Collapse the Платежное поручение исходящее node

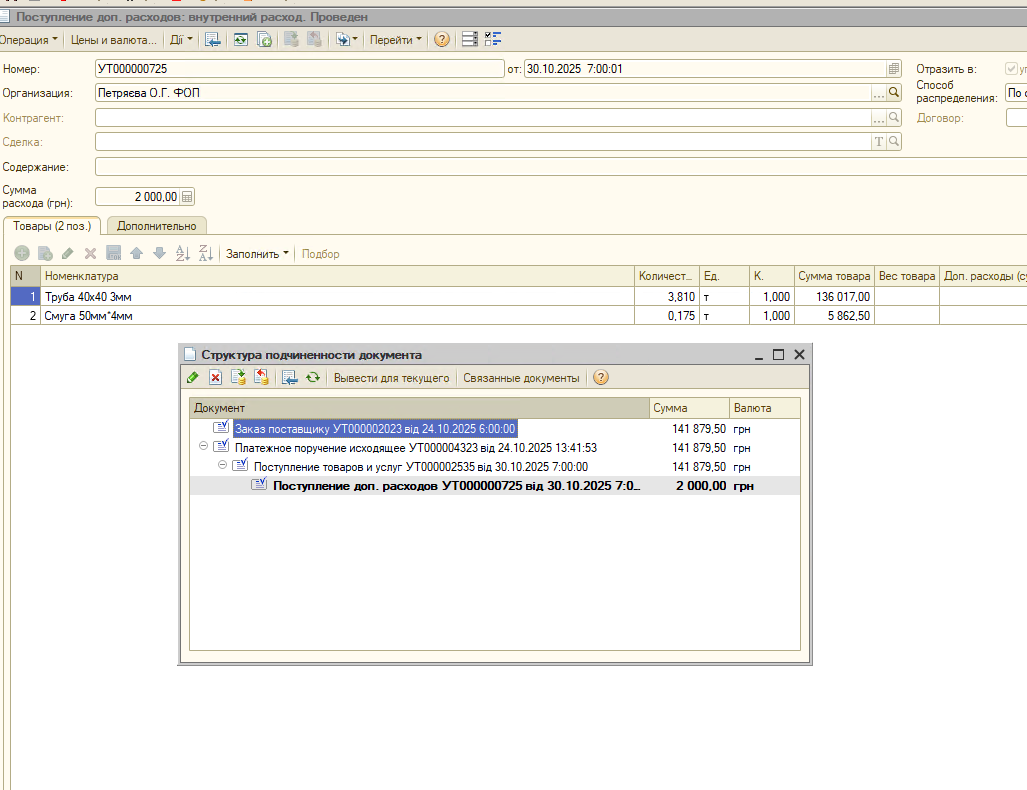click(204, 445)
